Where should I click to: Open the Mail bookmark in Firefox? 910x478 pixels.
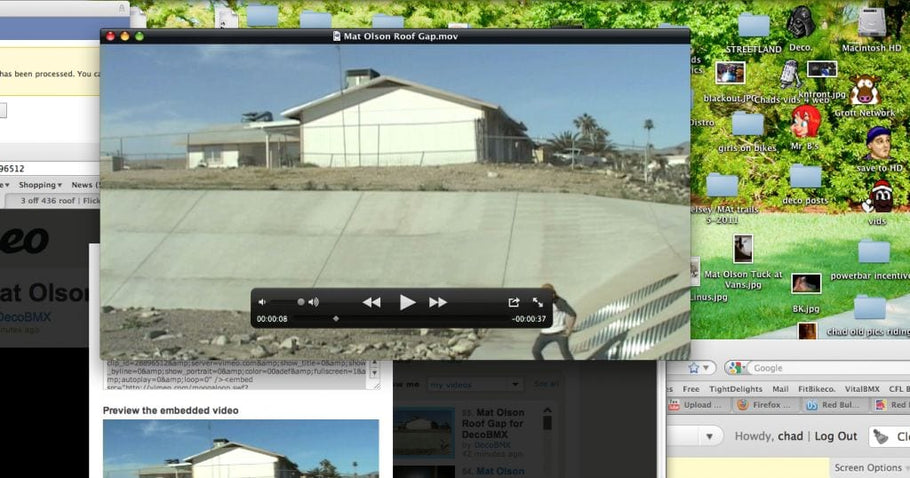tap(780, 389)
